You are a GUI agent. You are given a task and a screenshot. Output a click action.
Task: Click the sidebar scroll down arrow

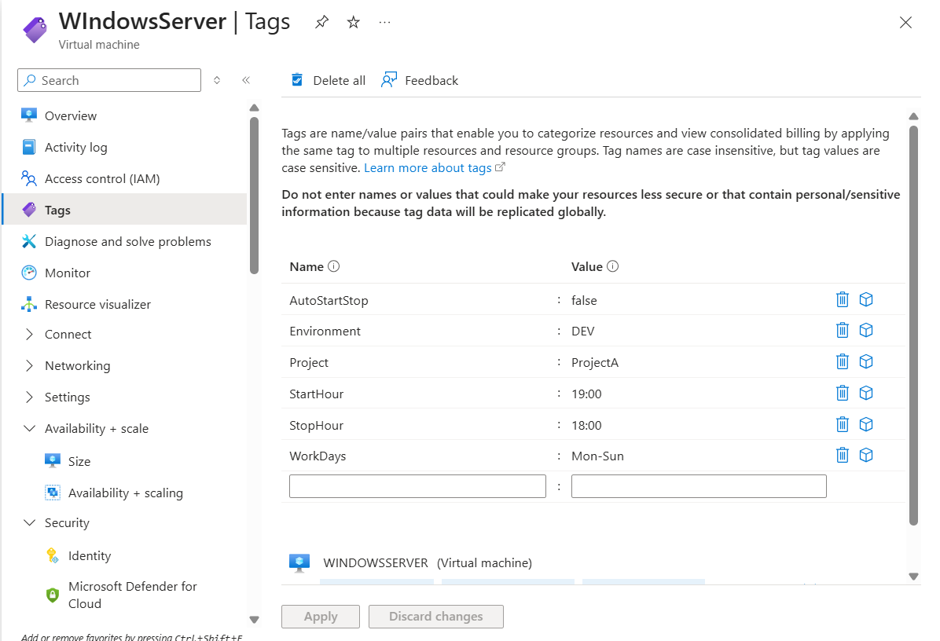coord(254,620)
